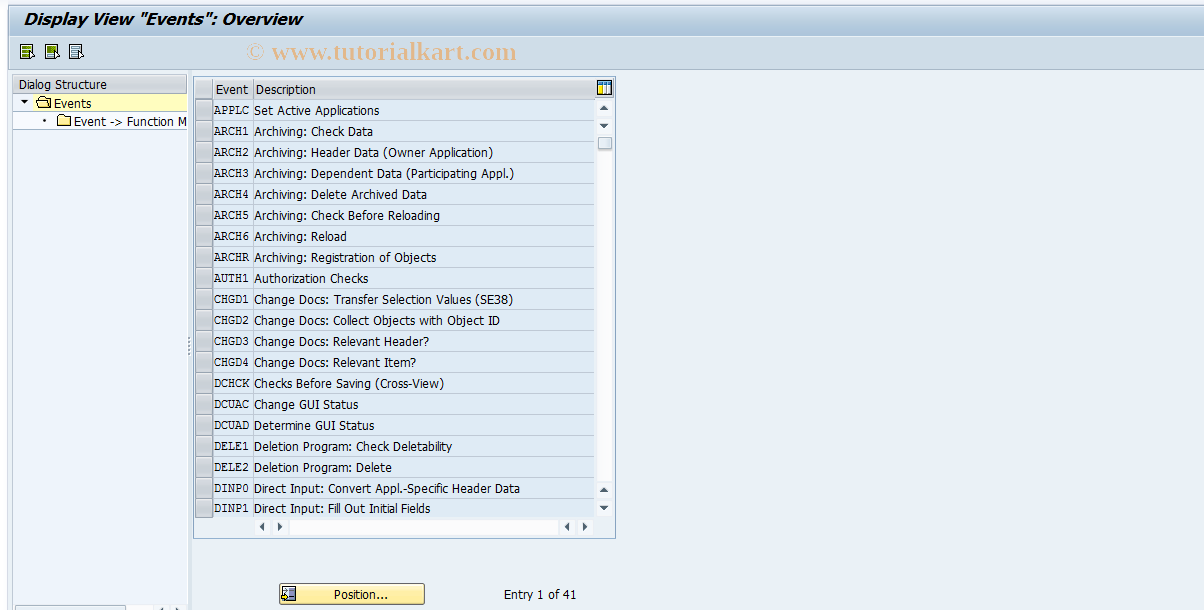1204x610 pixels.
Task: Click Deletion Program: Delete description
Action: (x=323, y=467)
